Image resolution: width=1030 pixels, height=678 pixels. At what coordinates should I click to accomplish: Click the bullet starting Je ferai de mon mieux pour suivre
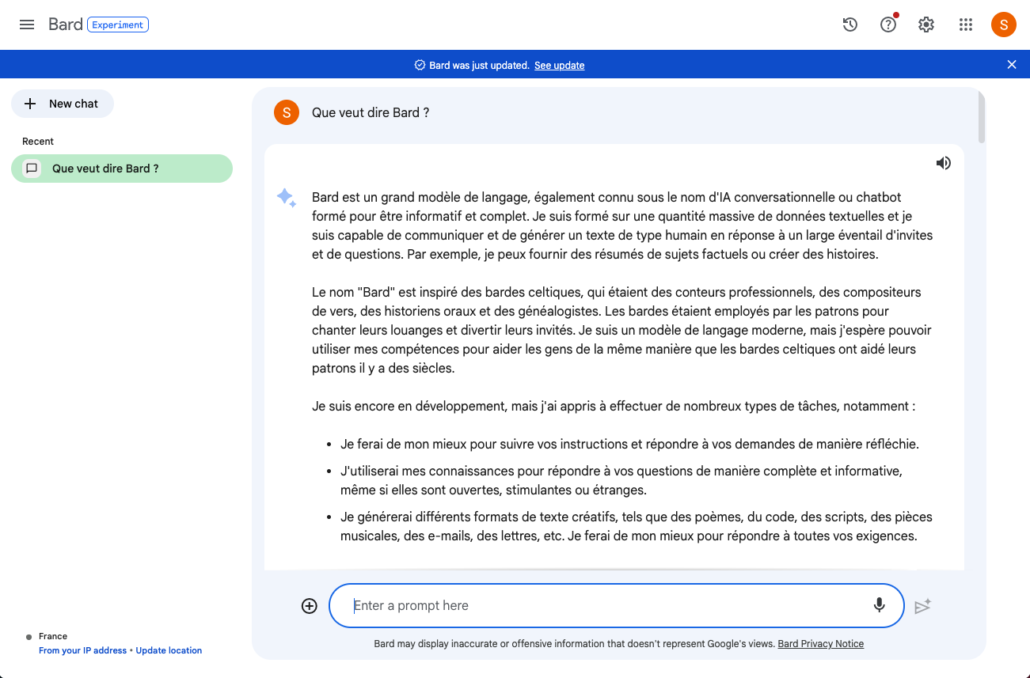tap(629, 444)
